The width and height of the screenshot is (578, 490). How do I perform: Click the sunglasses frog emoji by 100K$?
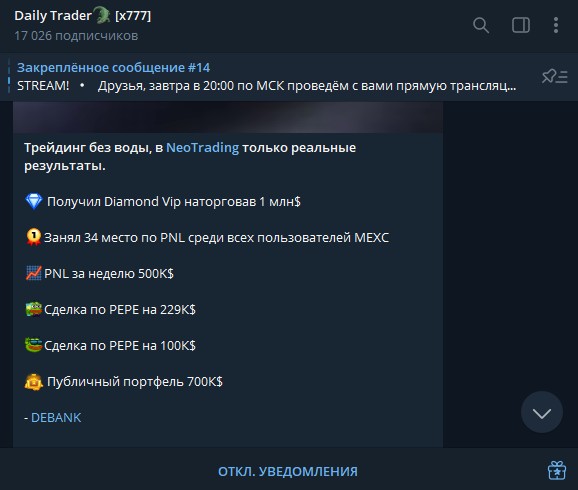point(34,345)
